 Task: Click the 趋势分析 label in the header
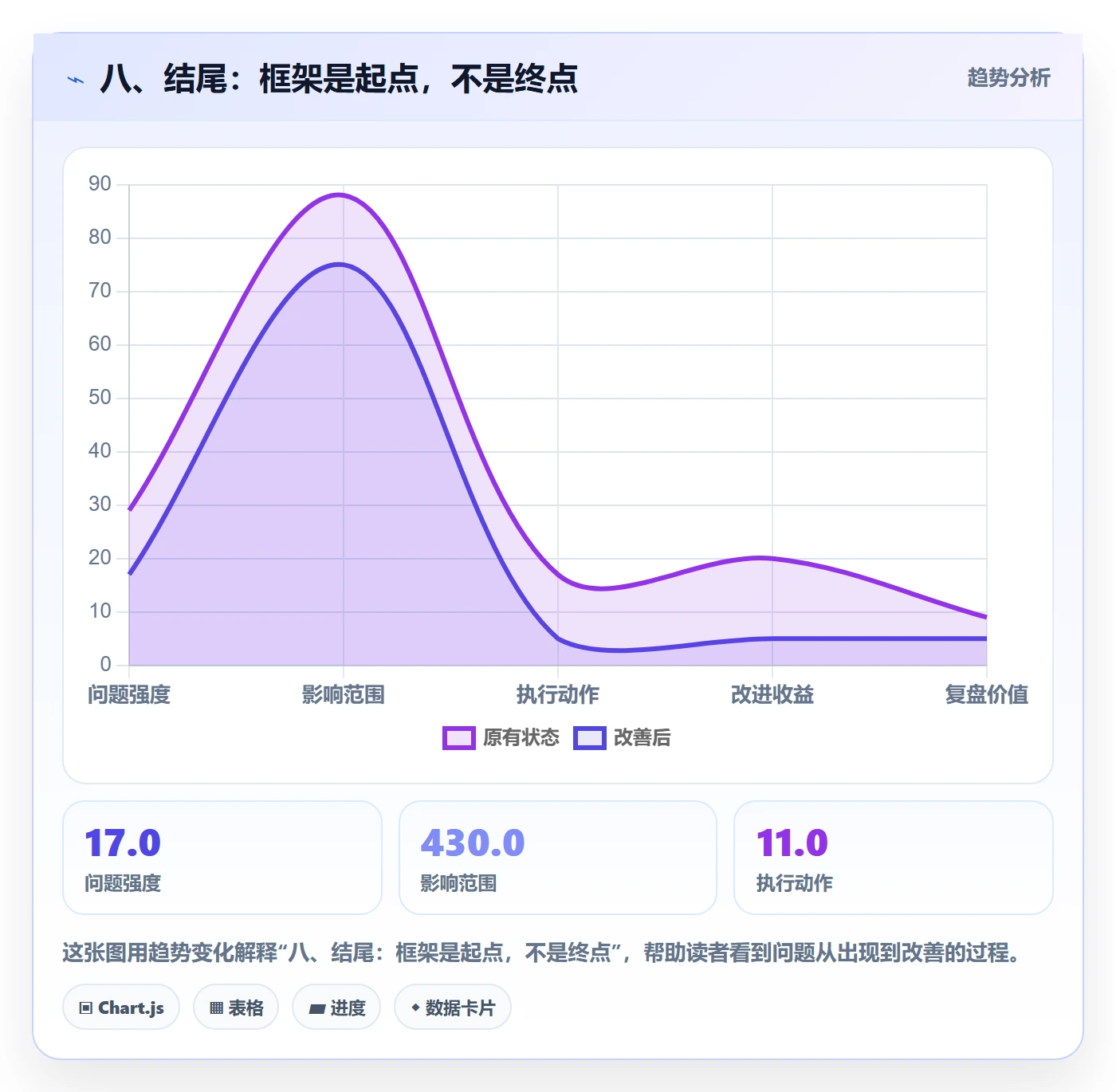[x=1008, y=78]
